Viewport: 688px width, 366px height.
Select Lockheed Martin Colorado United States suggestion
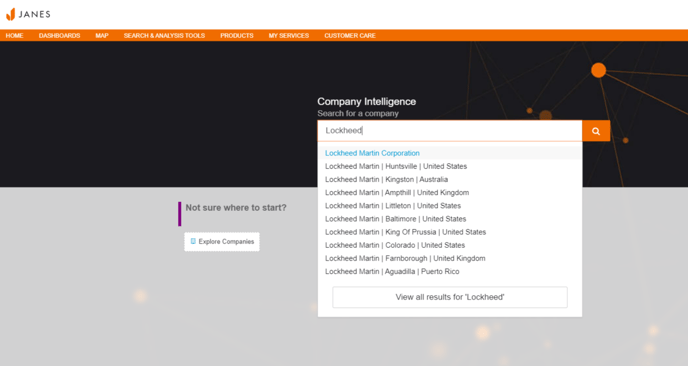point(450,245)
